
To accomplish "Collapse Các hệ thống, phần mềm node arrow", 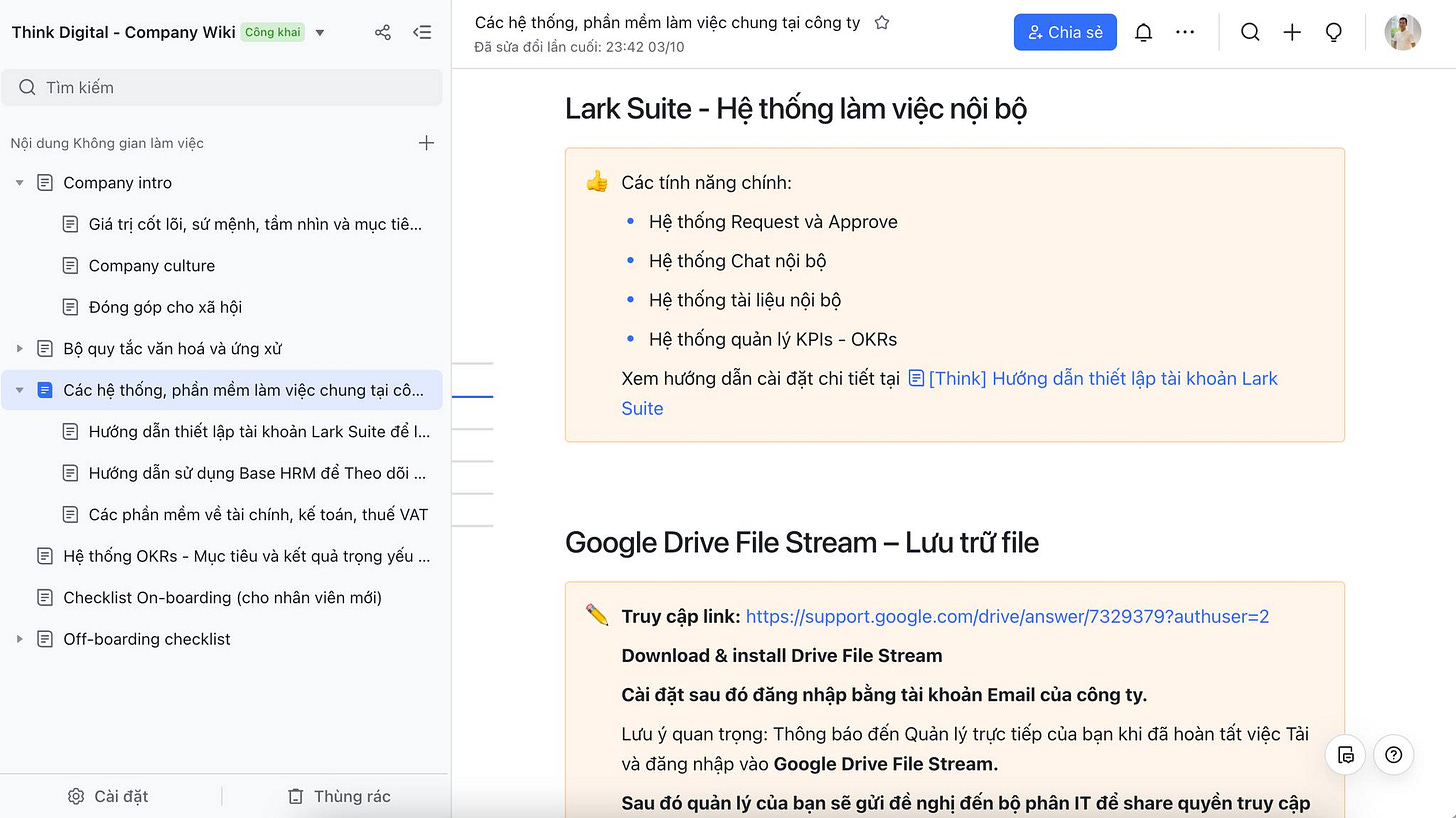I will (19, 390).
